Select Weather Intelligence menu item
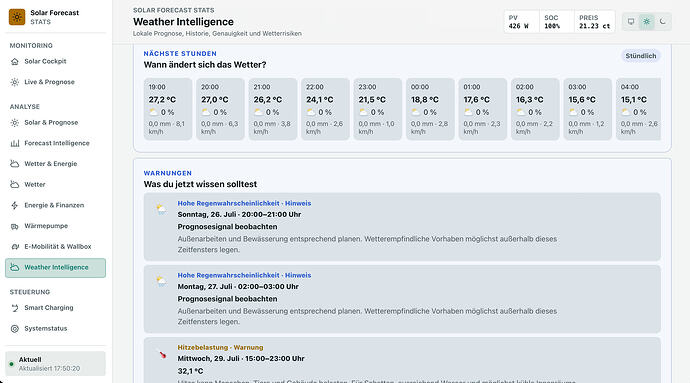Viewport: 690px width, 383px height. 55,268
